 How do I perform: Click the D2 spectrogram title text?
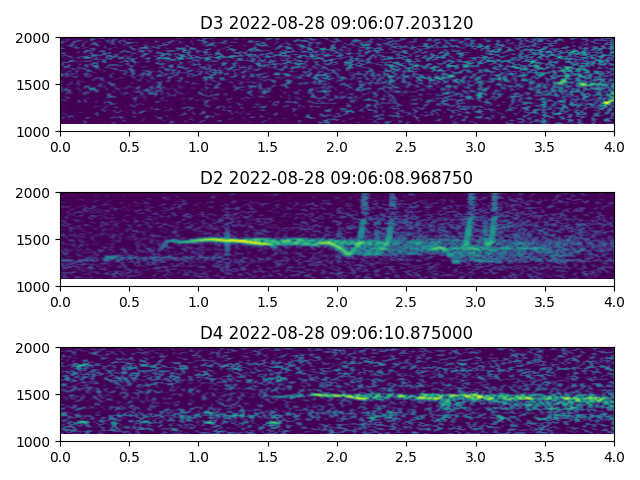pos(337,178)
